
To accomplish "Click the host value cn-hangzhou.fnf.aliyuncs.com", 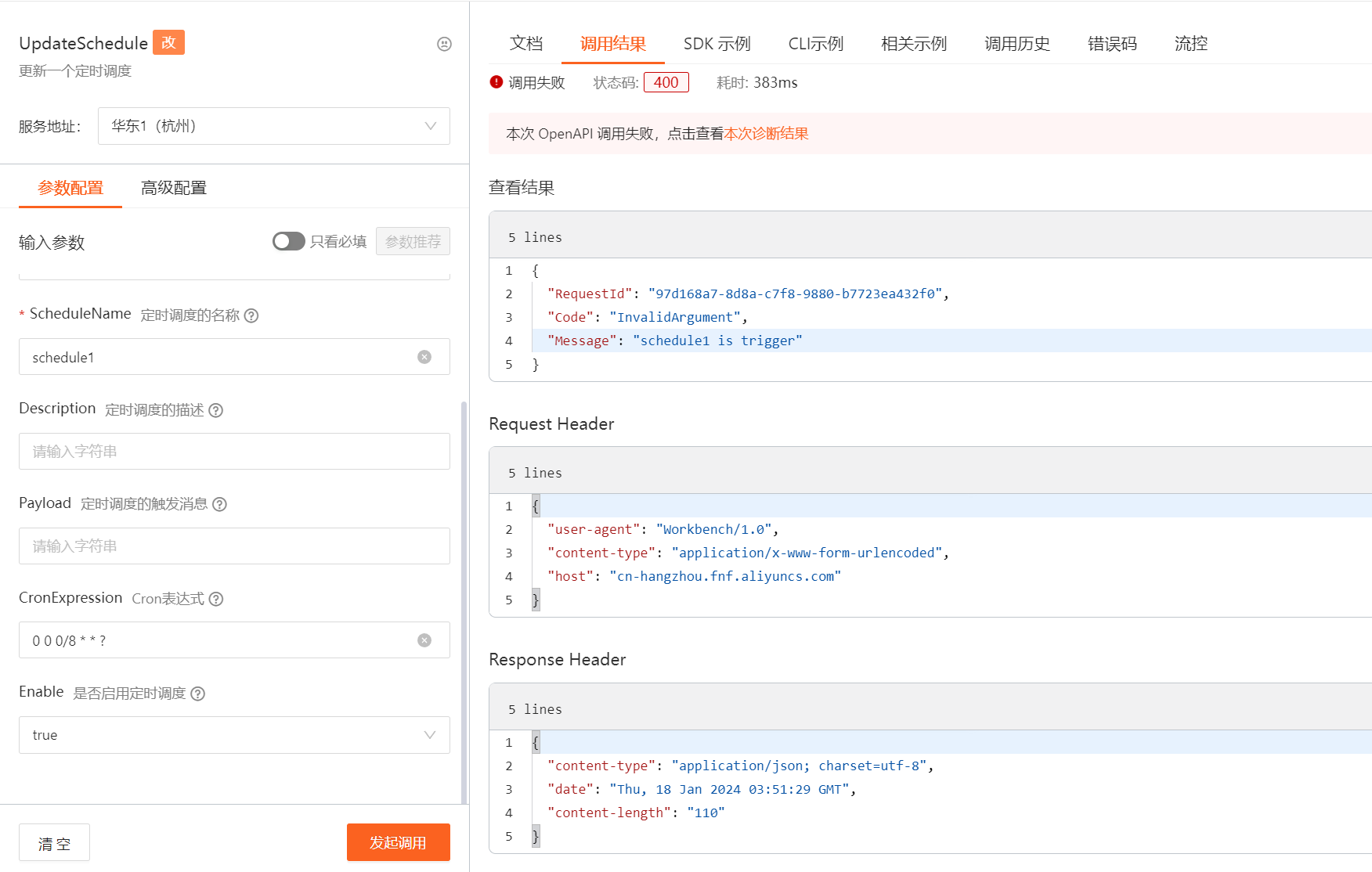I will click(725, 576).
